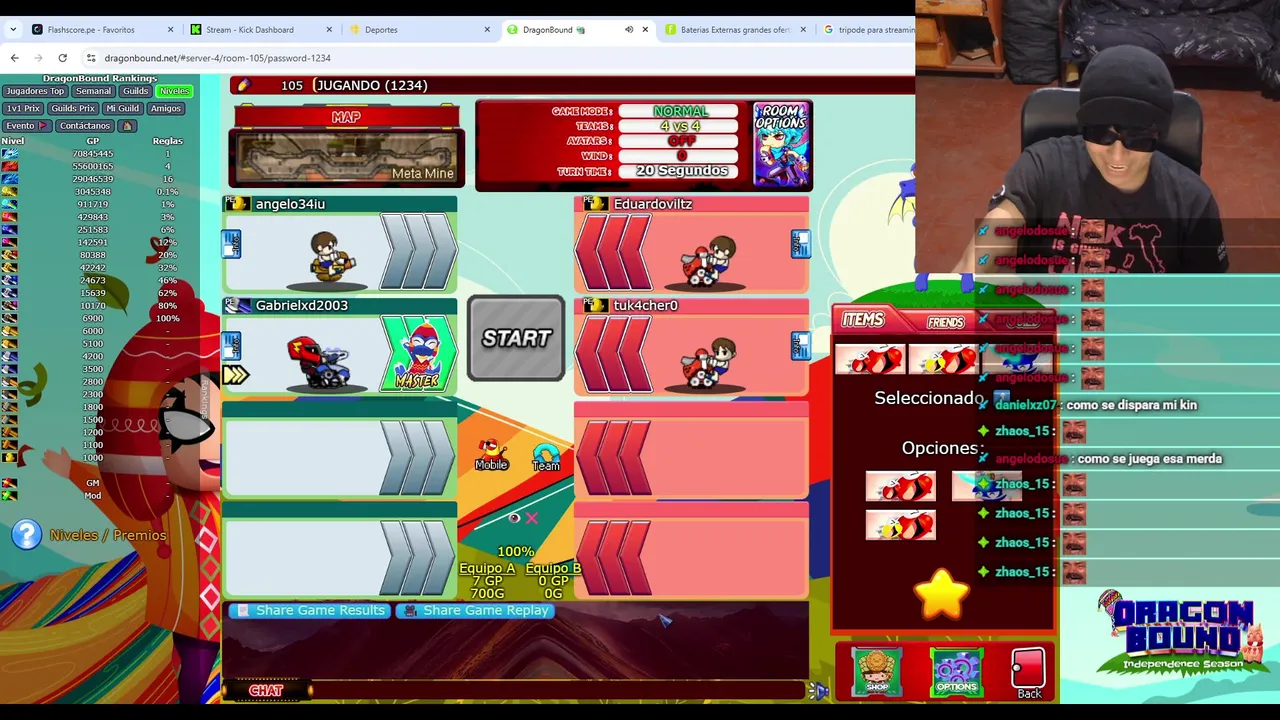Reload the page in browser toolbar

pyautogui.click(x=62, y=58)
